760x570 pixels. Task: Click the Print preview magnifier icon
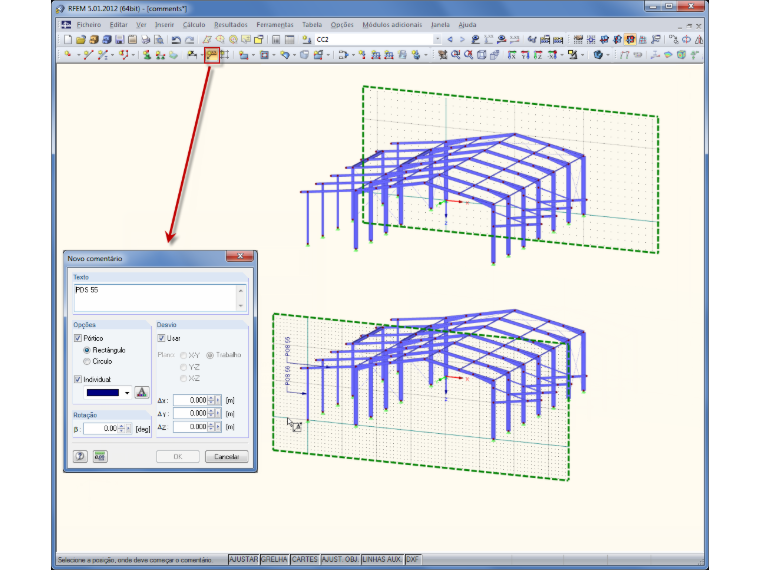click(x=159, y=40)
